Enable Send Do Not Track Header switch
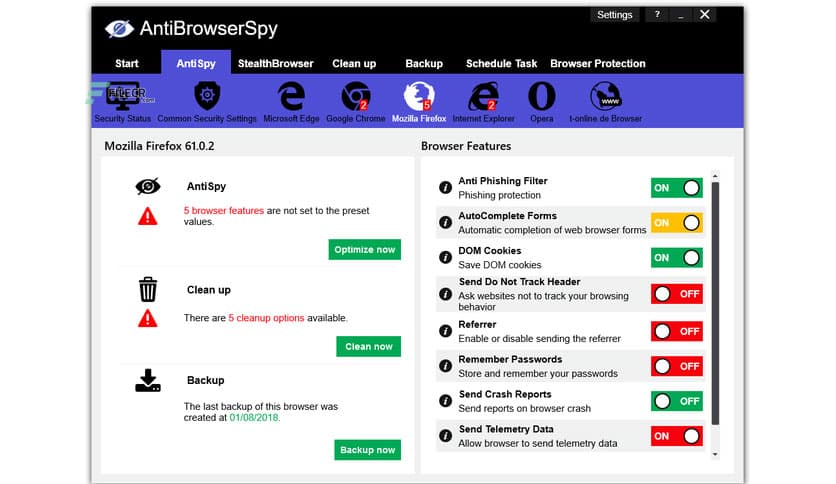 point(677,294)
